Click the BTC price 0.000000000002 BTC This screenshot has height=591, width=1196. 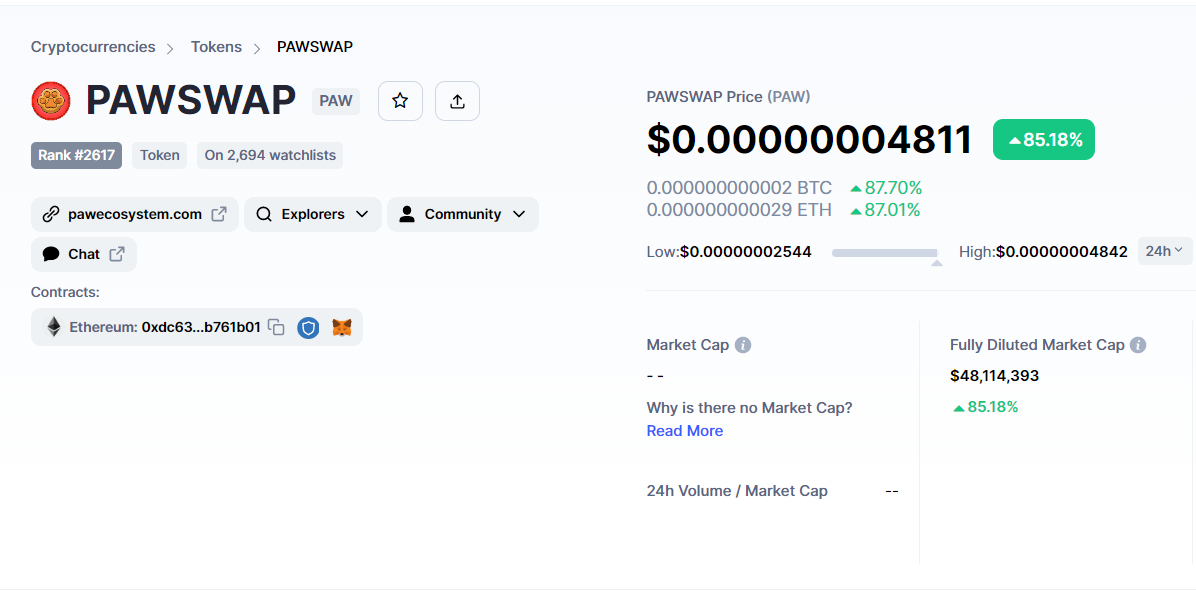(x=739, y=188)
